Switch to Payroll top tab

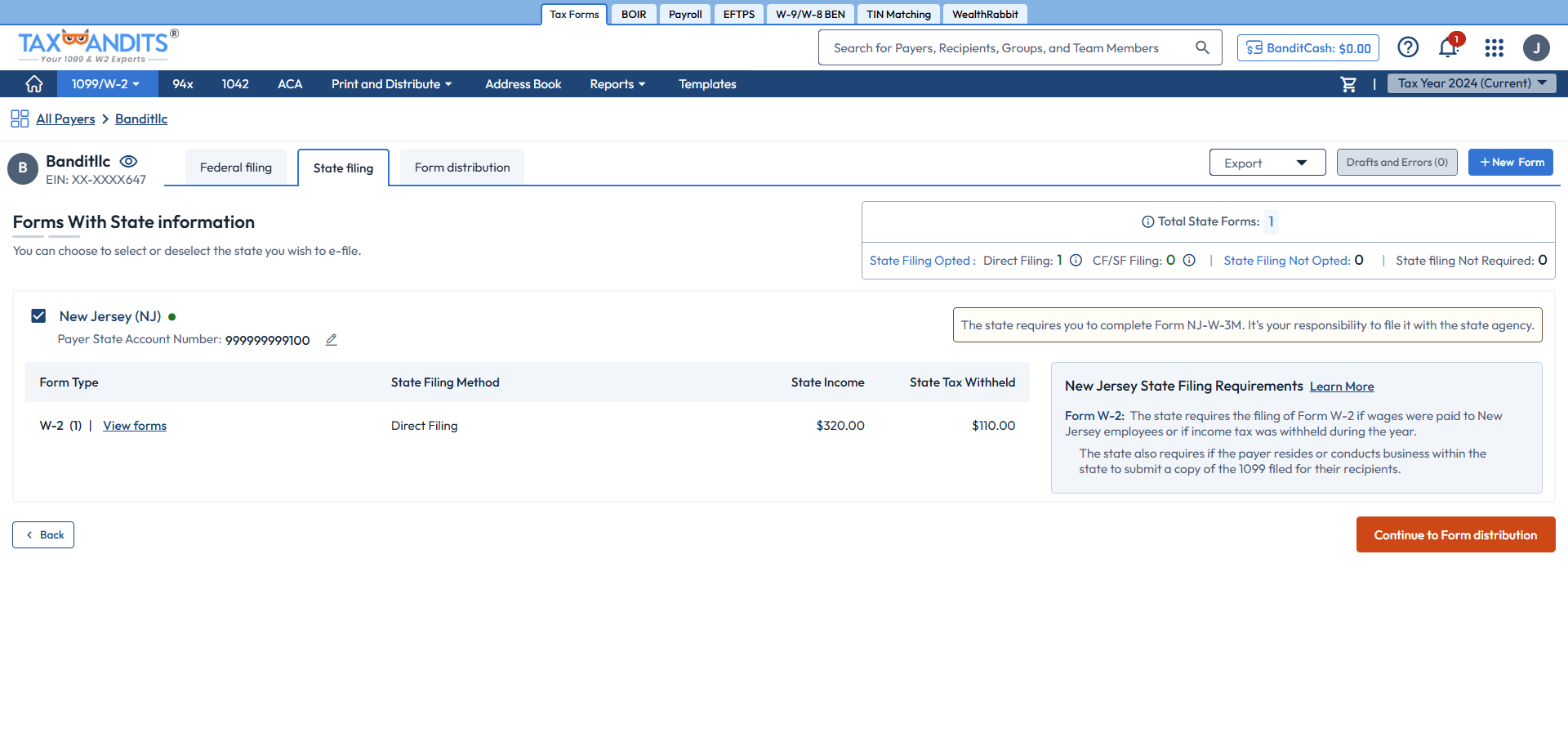tap(685, 15)
